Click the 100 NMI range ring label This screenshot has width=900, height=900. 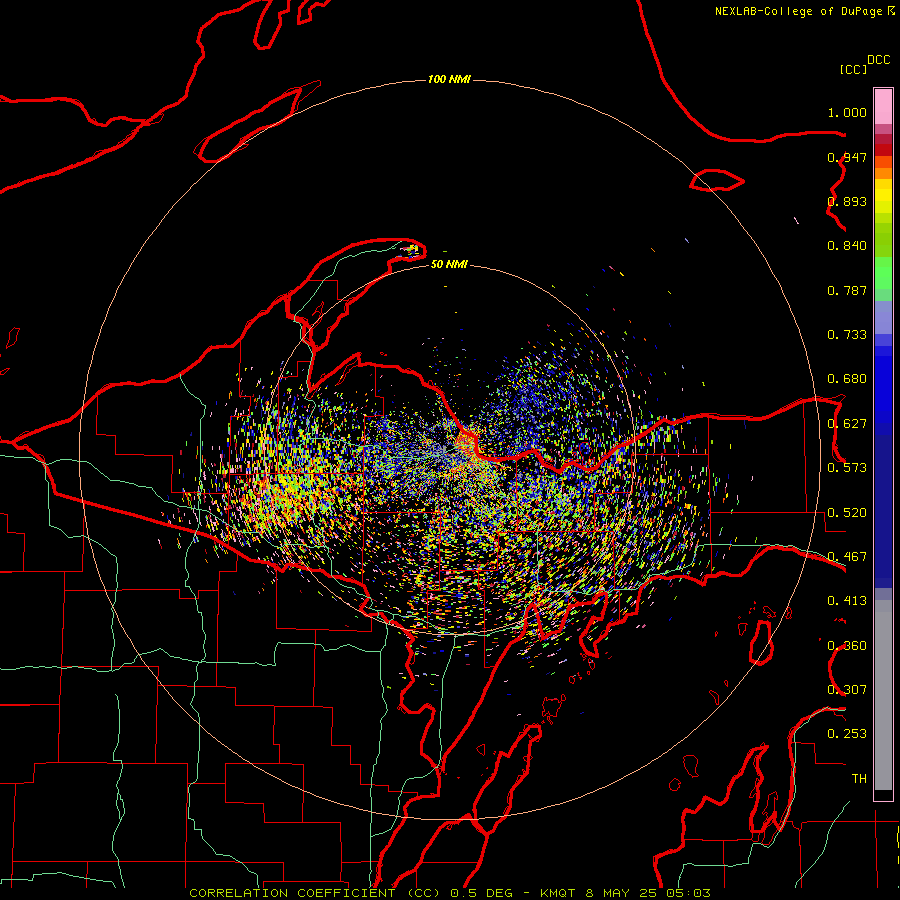pos(449,79)
